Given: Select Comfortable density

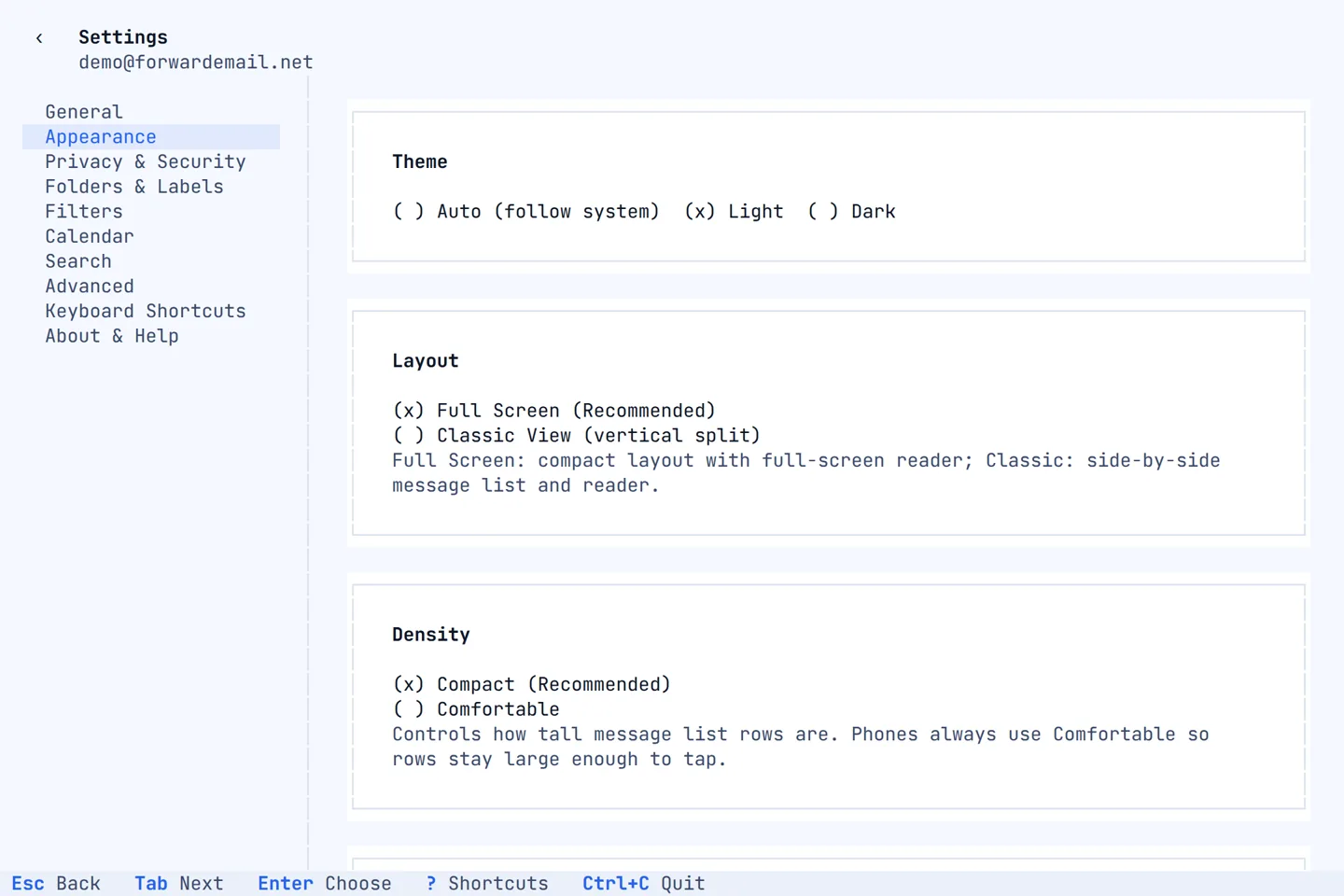Looking at the screenshot, I should [476, 709].
